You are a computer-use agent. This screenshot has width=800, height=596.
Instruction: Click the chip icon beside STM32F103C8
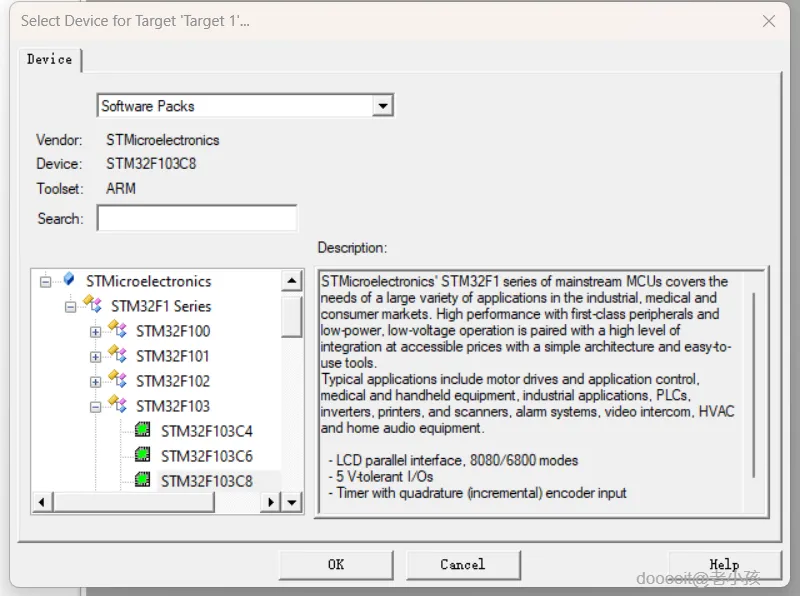(x=143, y=480)
